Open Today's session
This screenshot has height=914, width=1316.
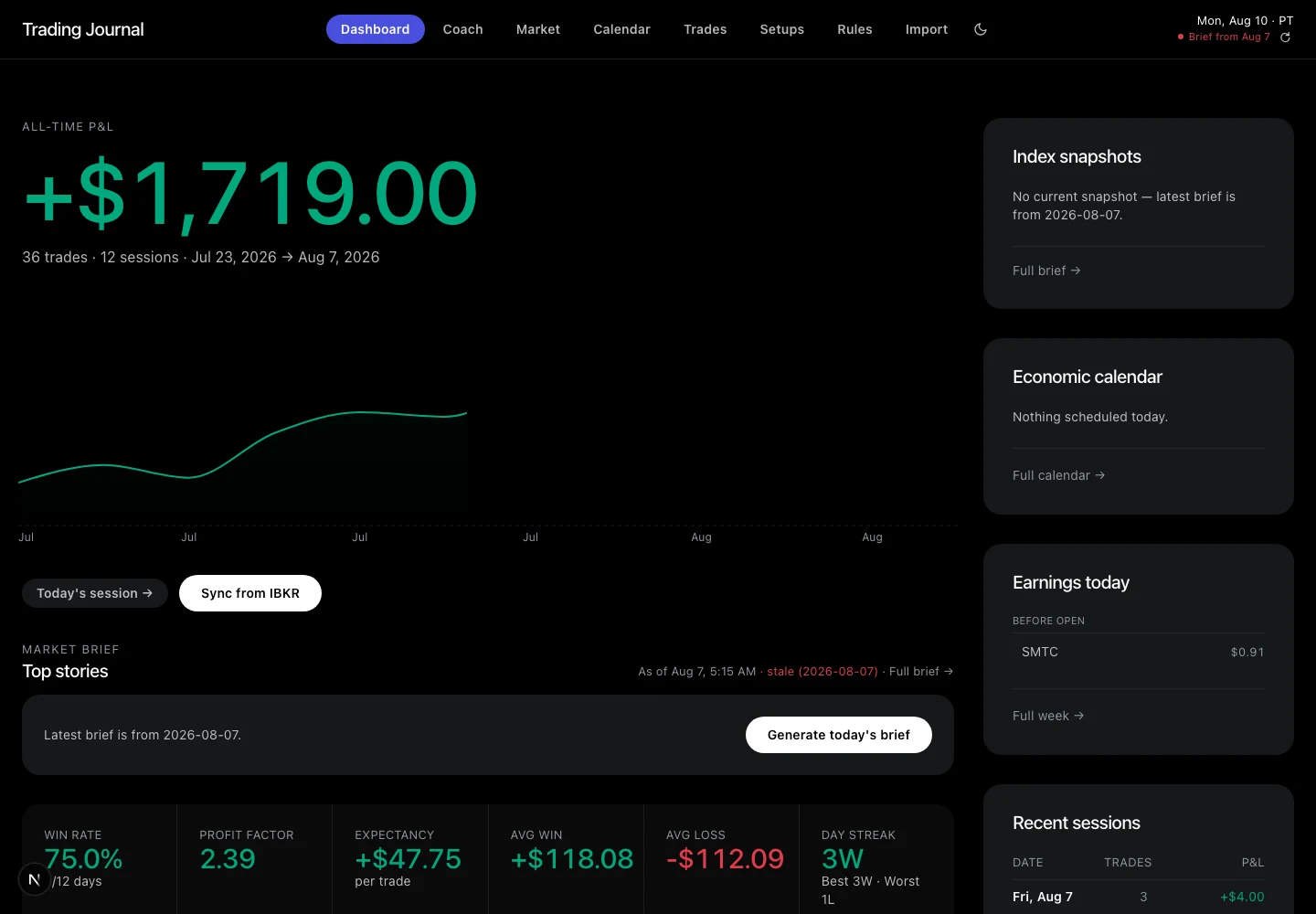(x=95, y=593)
